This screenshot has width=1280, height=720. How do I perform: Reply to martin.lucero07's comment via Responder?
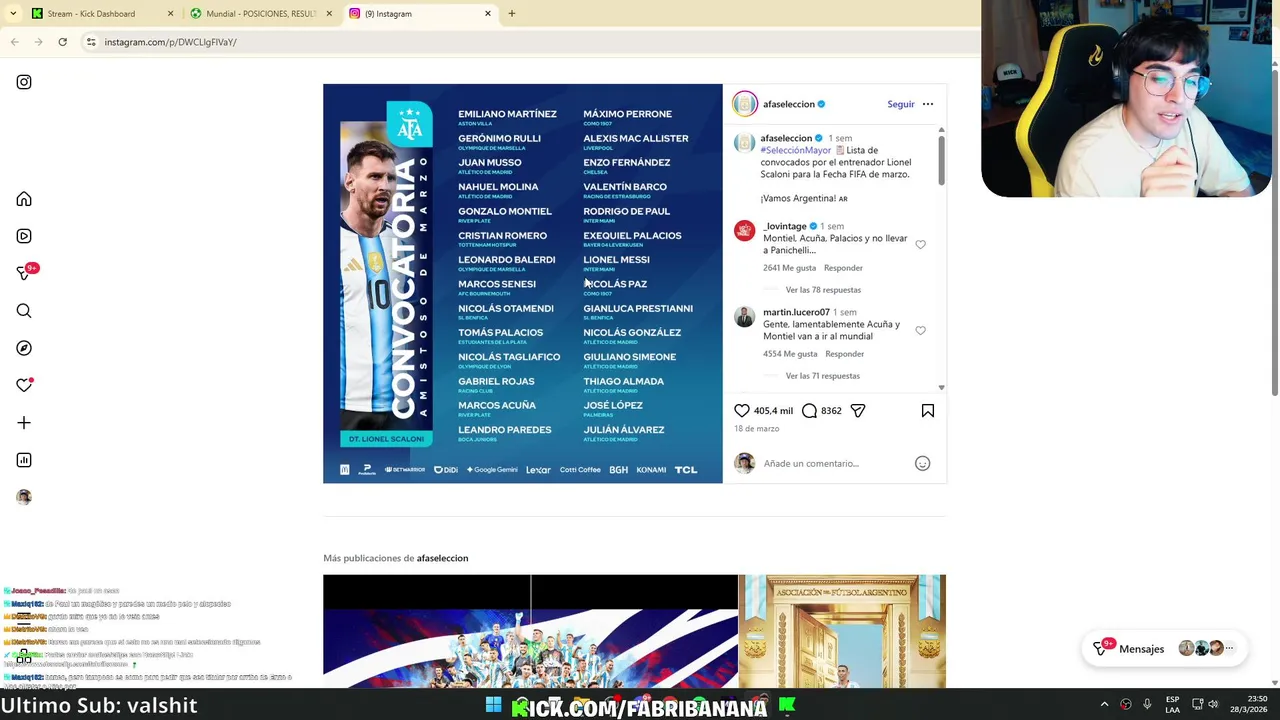pos(845,354)
